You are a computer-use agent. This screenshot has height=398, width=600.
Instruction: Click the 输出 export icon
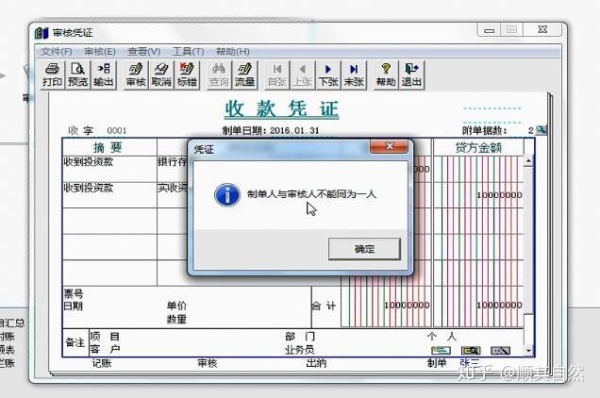click(x=103, y=75)
